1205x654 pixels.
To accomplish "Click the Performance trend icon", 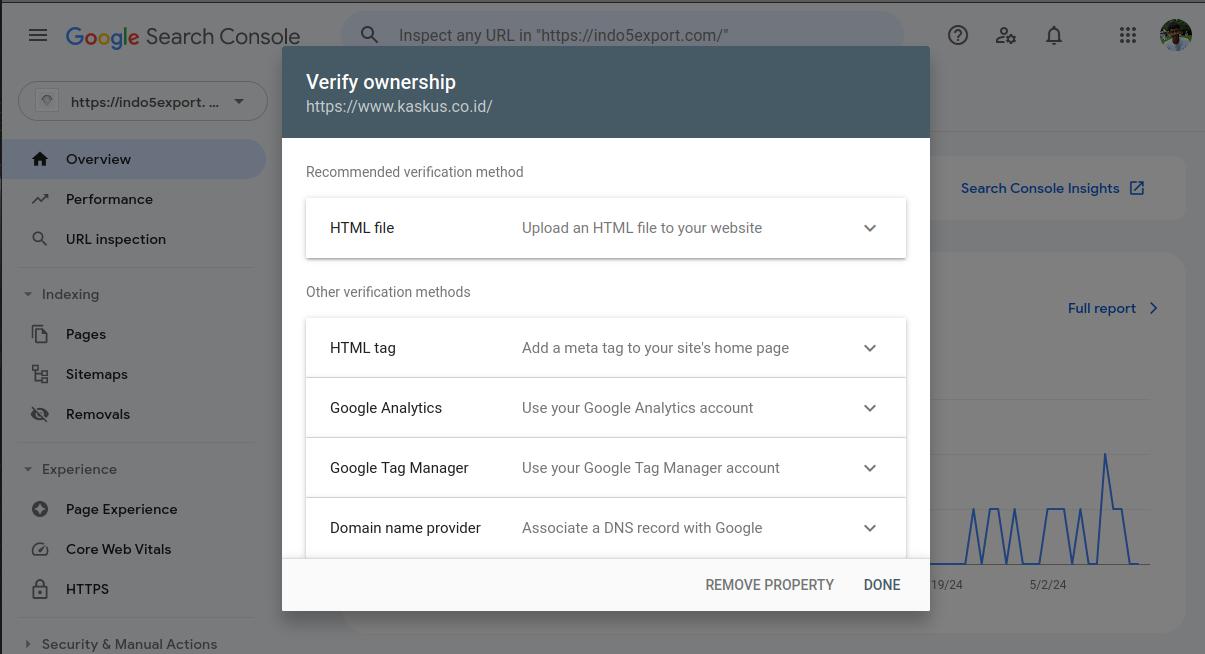I will click(x=40, y=199).
